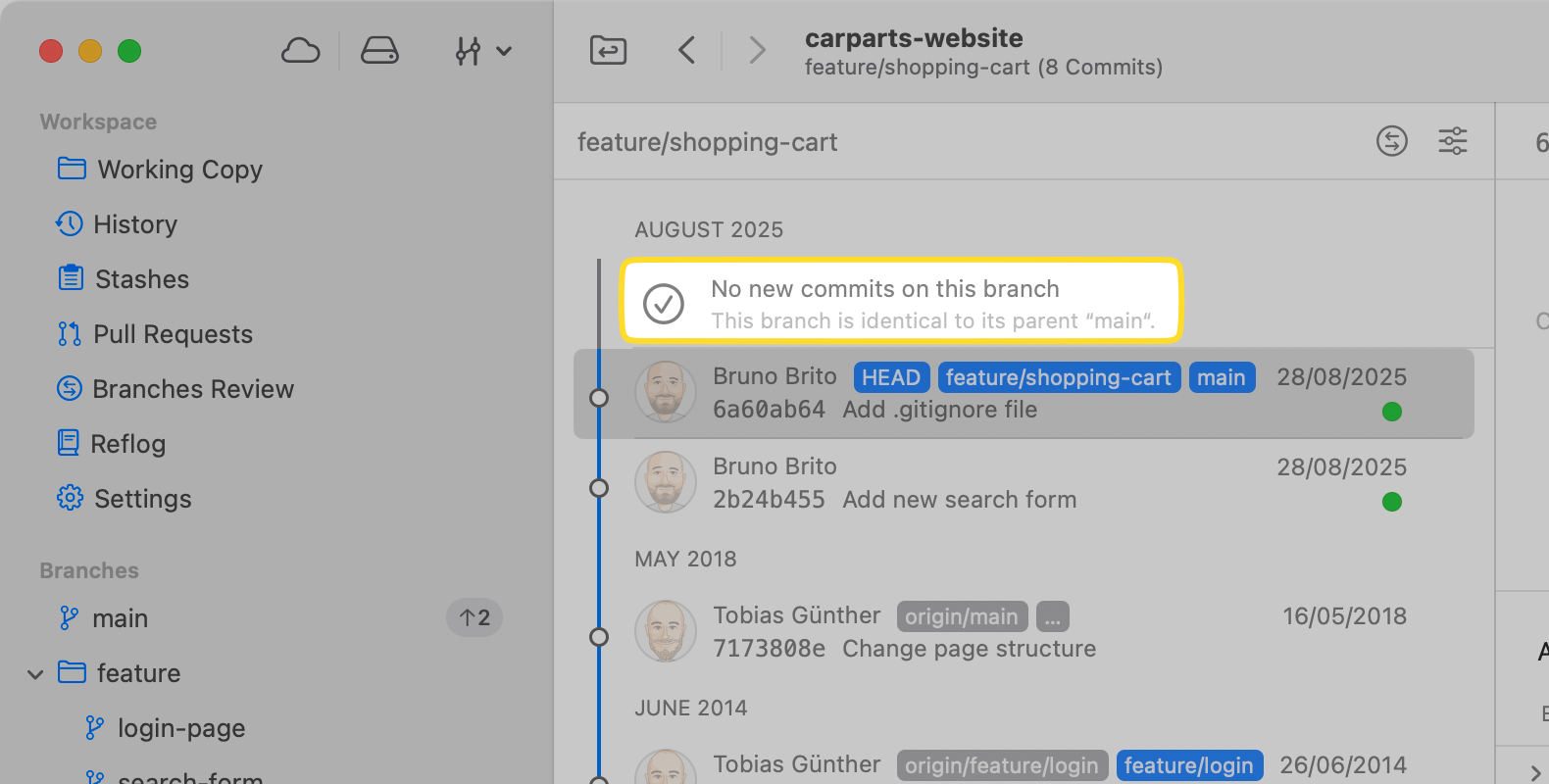This screenshot has height=784, width=1549.
Task: Open the cloud services icon
Action: [x=300, y=51]
